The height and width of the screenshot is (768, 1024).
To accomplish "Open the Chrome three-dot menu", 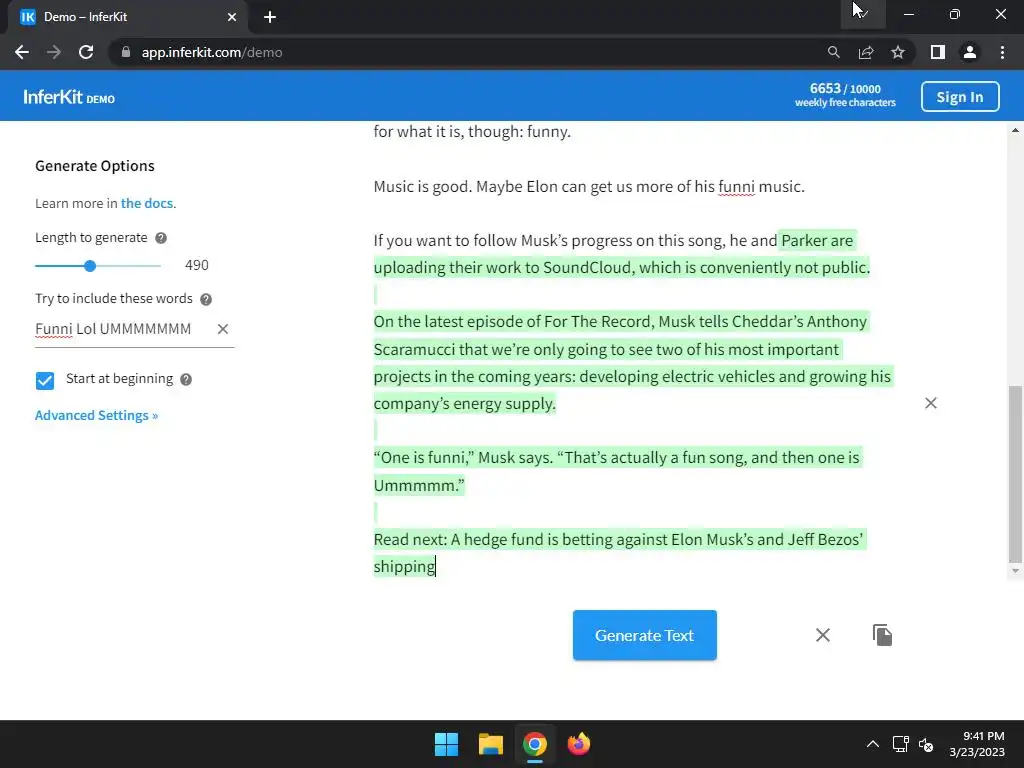I will pyautogui.click(x=1002, y=52).
